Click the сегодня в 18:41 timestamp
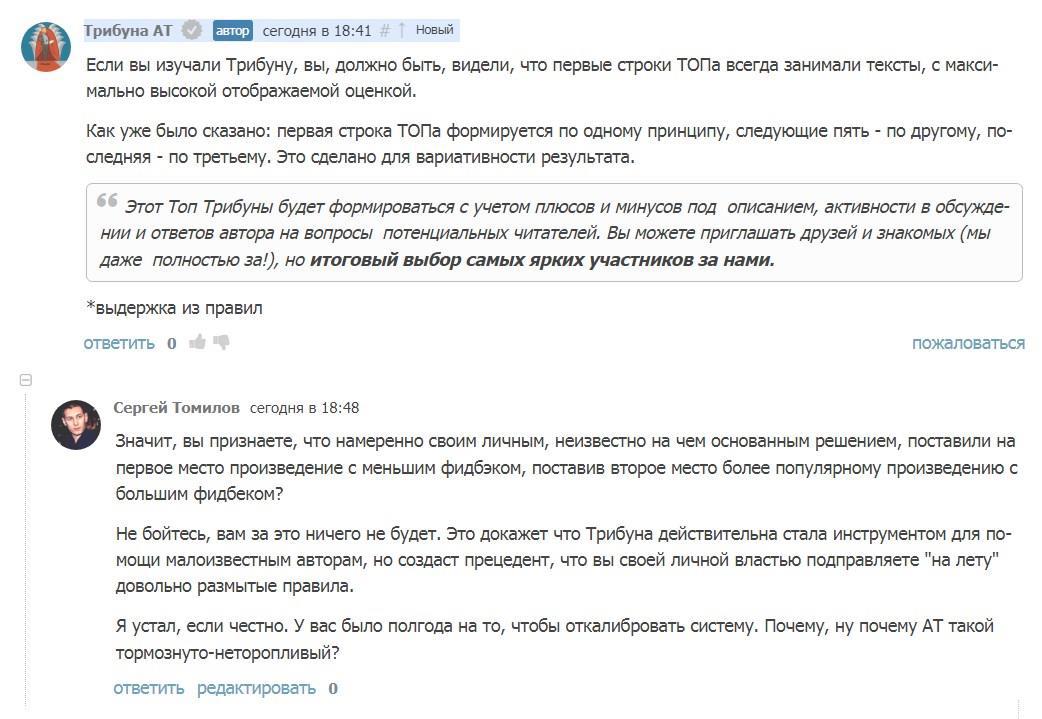Viewport: 1042px width, 719px height. coord(316,31)
